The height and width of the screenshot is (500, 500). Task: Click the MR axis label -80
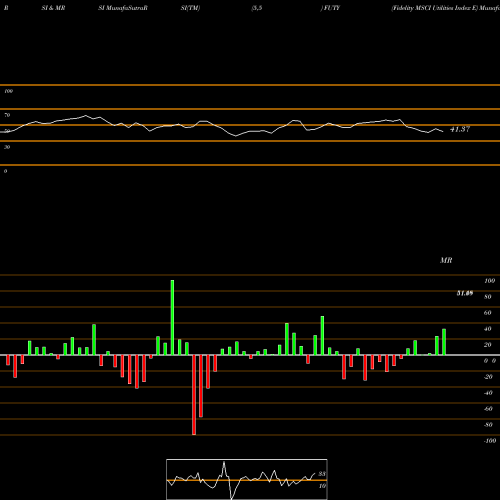click(488, 425)
